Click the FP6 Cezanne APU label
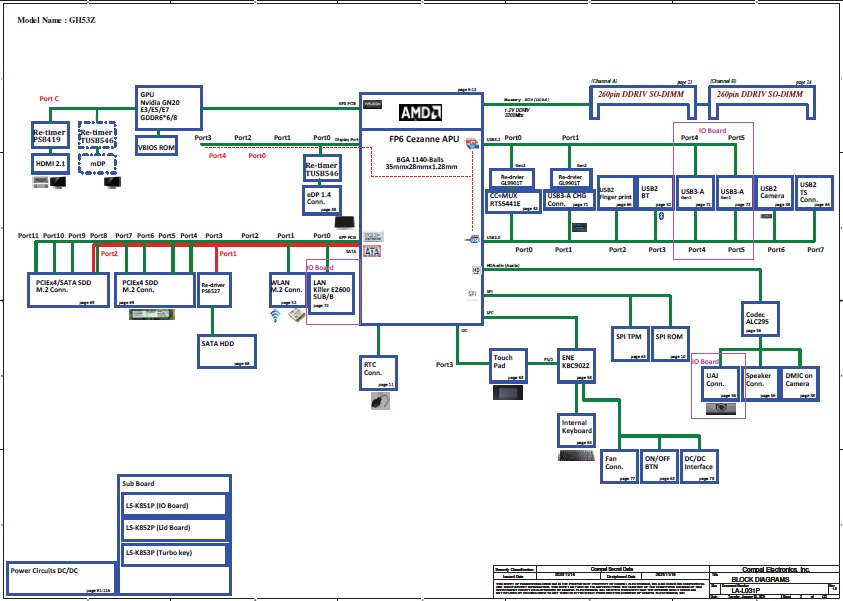The image size is (843, 601). [x=424, y=139]
